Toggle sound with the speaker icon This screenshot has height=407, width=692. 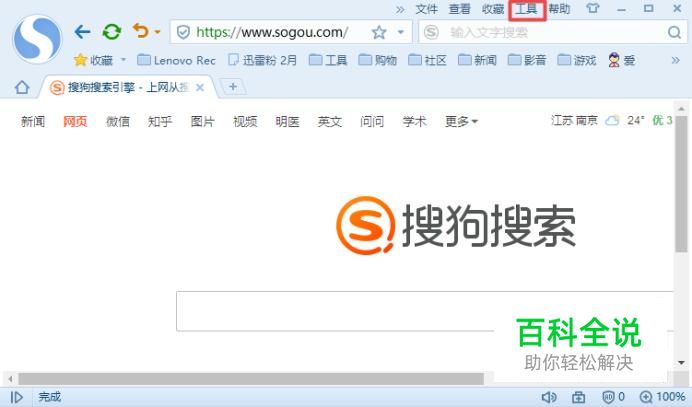(549, 397)
